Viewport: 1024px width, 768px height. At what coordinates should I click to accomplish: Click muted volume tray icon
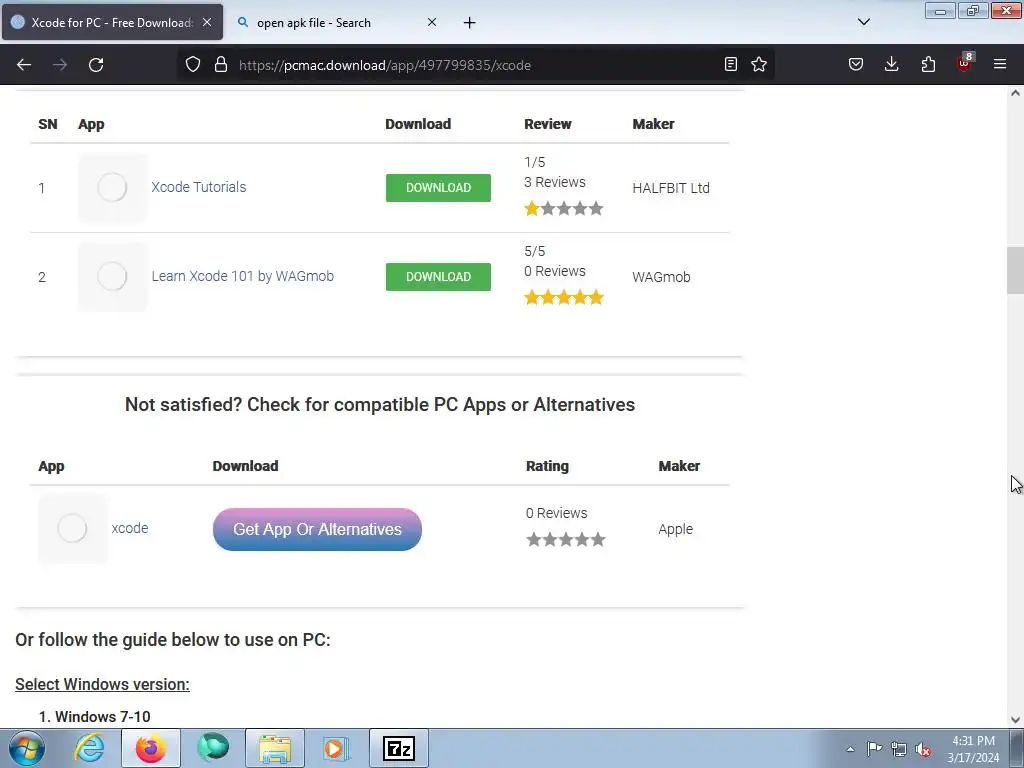923,749
